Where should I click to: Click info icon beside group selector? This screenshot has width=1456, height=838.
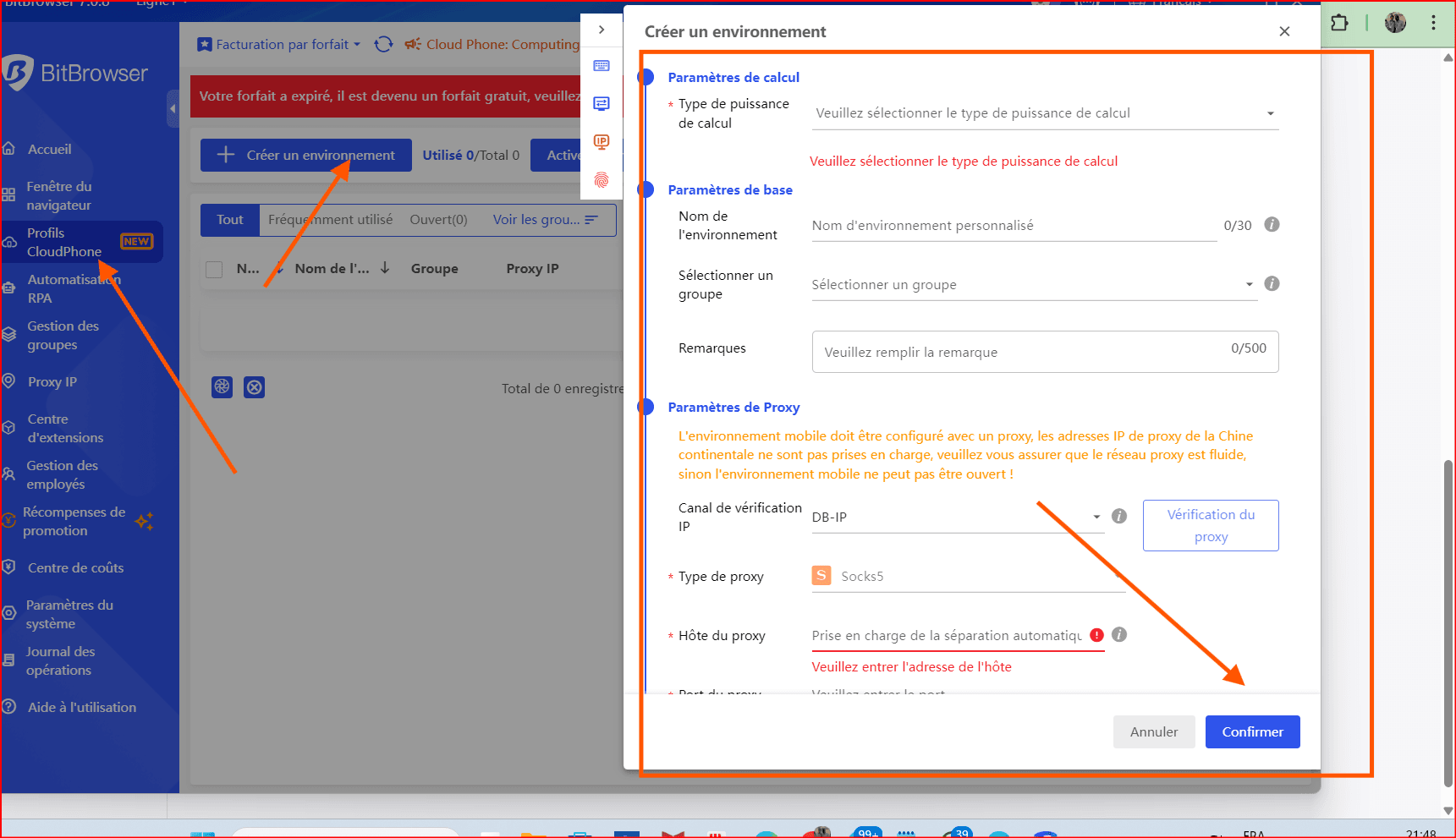1271,284
